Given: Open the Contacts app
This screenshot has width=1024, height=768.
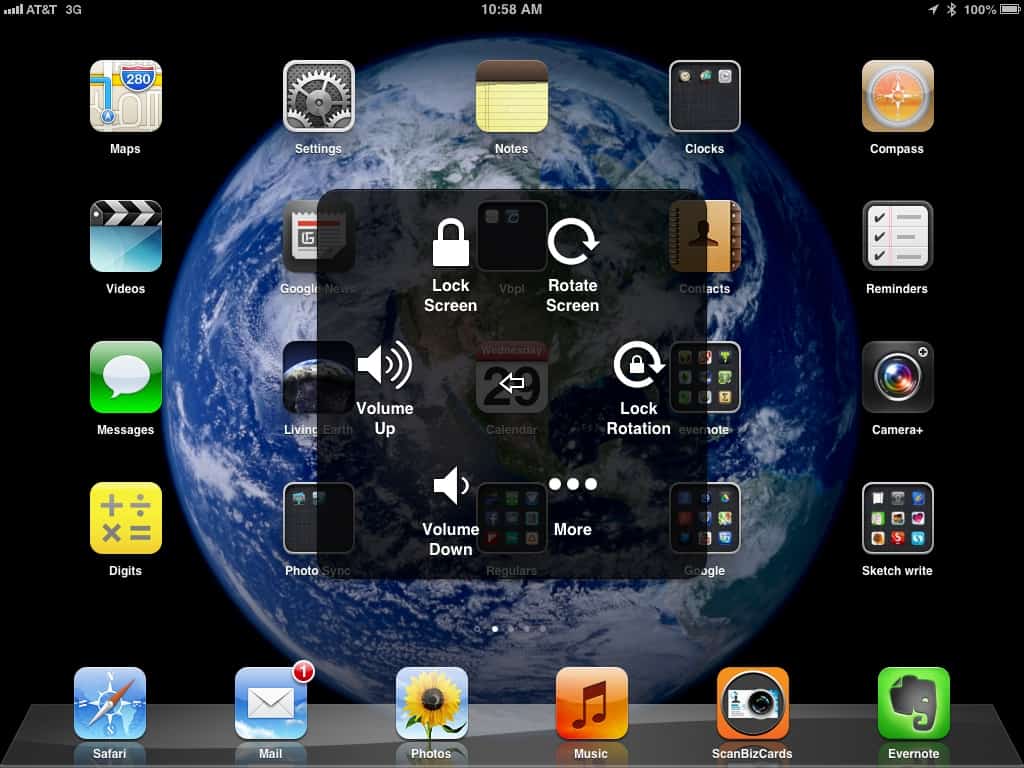Looking at the screenshot, I should [705, 236].
